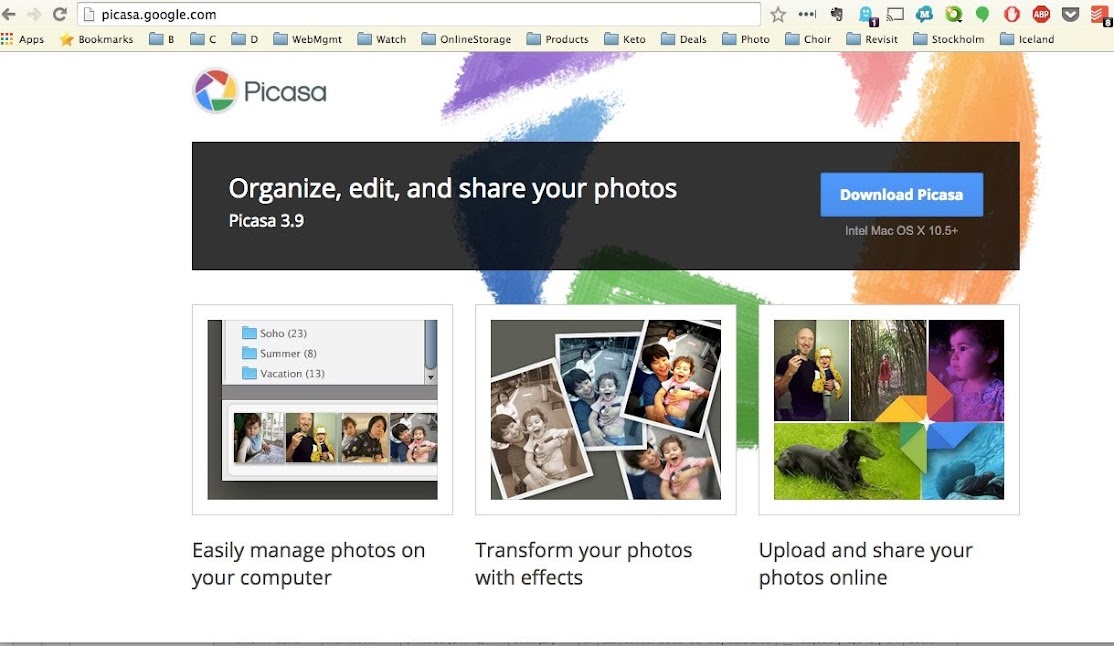Click the Picasa logo
The height and width of the screenshot is (646, 1114).
pyautogui.click(x=260, y=91)
